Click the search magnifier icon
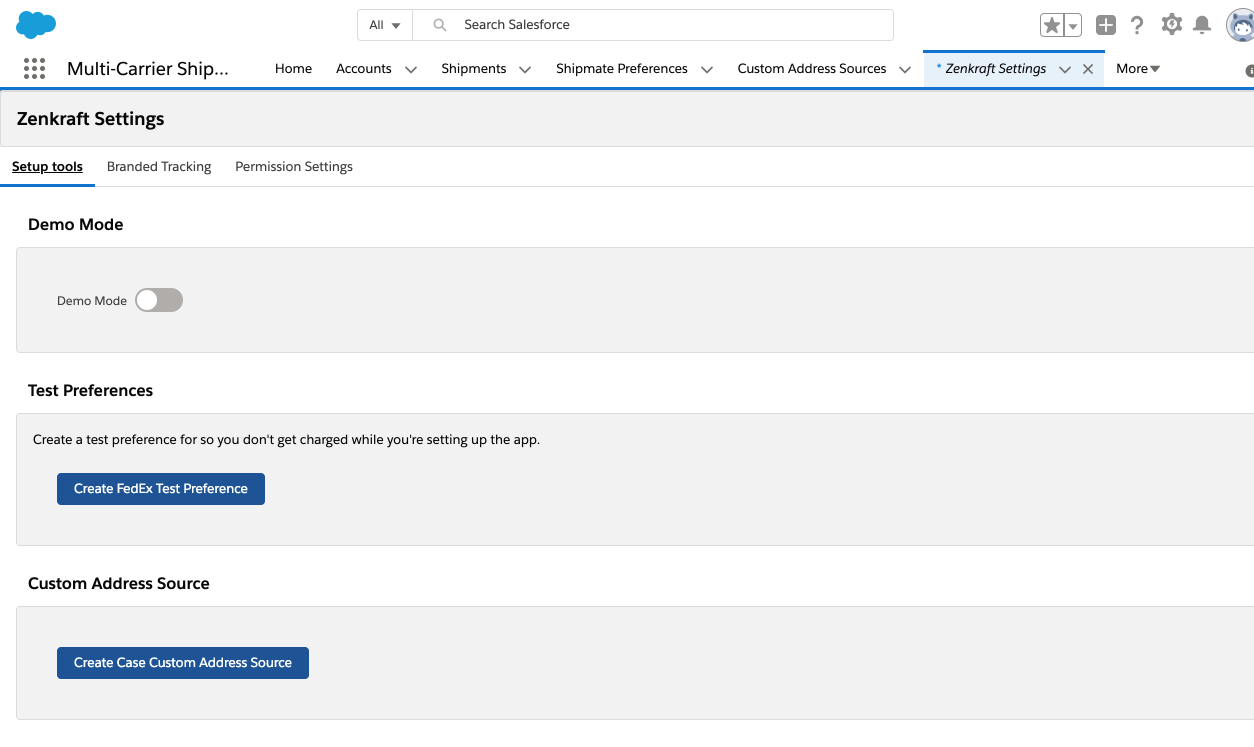Screen dimensions: 1254x747 pyautogui.click(x=439, y=25)
